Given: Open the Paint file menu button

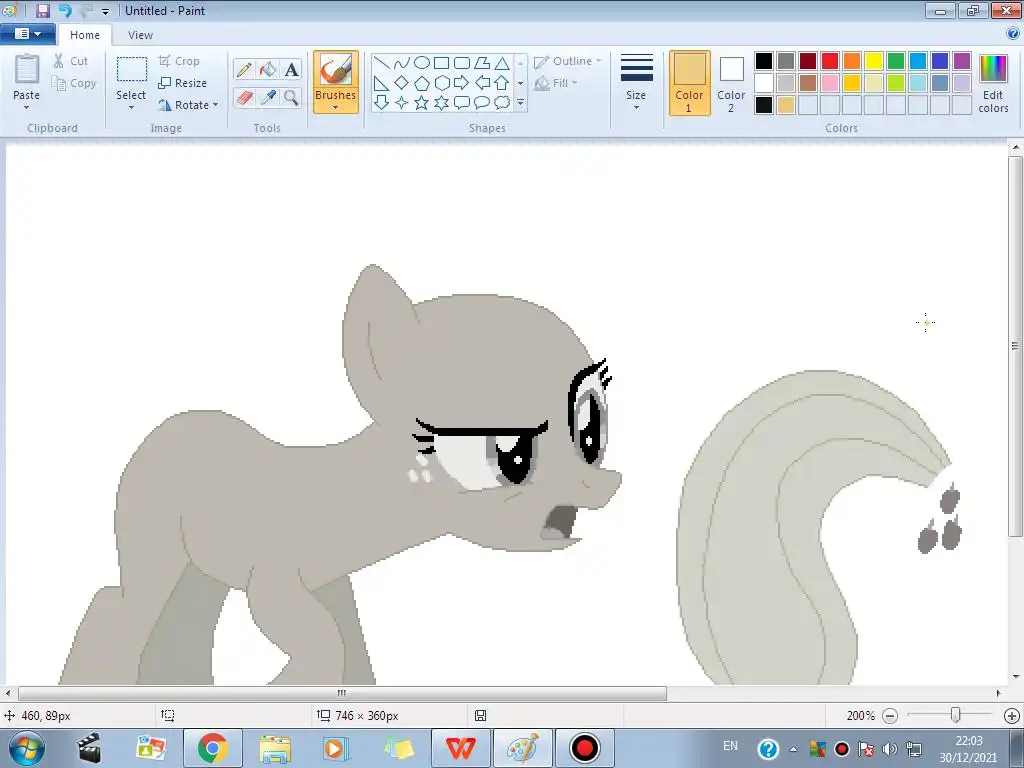Looking at the screenshot, I should click(x=27, y=33).
